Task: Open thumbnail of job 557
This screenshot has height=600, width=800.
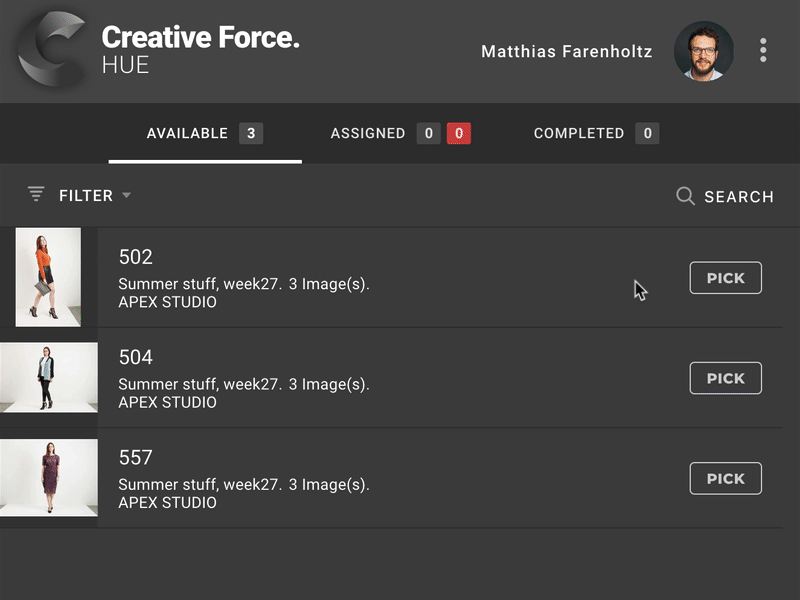Action: pyautogui.click(x=48, y=477)
